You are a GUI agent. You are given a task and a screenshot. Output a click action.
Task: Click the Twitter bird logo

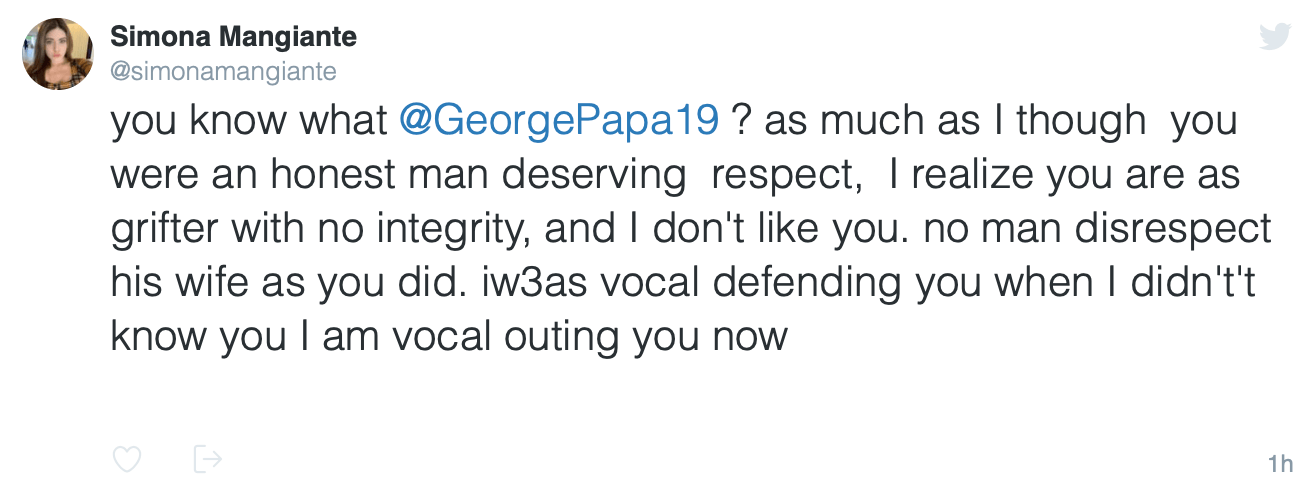tap(1274, 38)
